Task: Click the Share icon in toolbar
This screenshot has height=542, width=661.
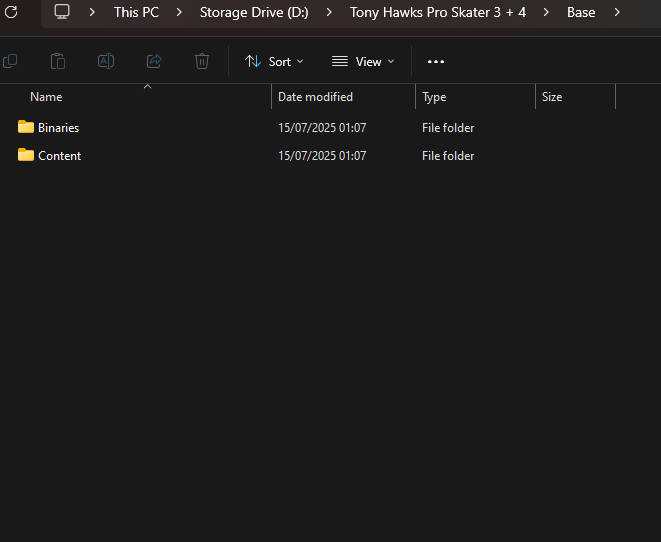Action: tap(154, 61)
